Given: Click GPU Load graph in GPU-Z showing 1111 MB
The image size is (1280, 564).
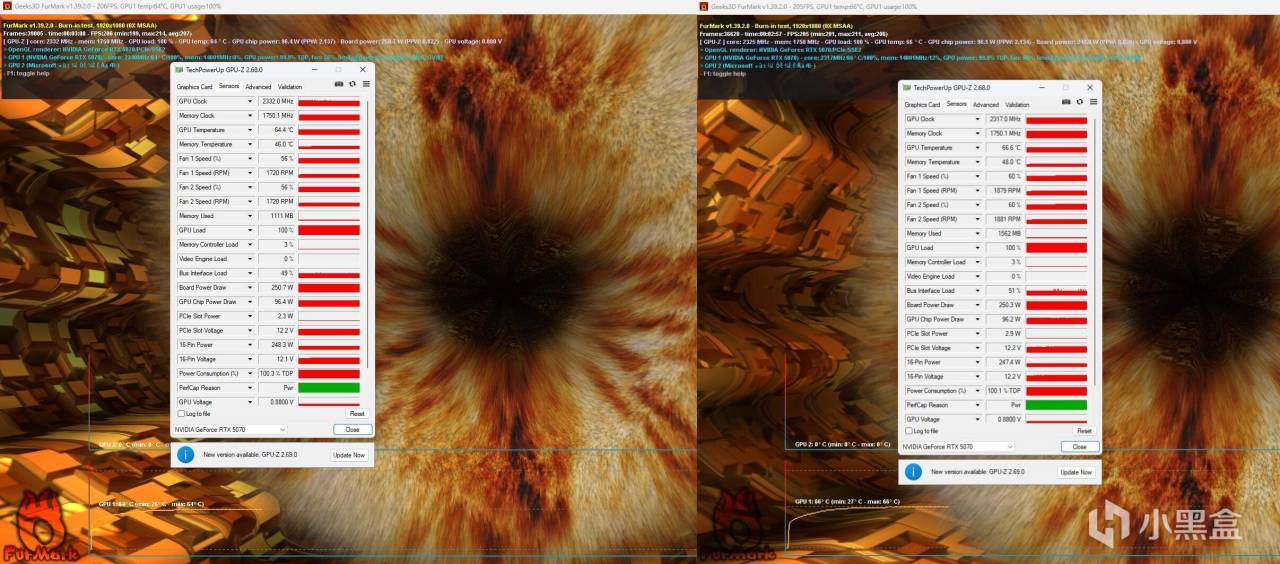Looking at the screenshot, I should coord(329,230).
